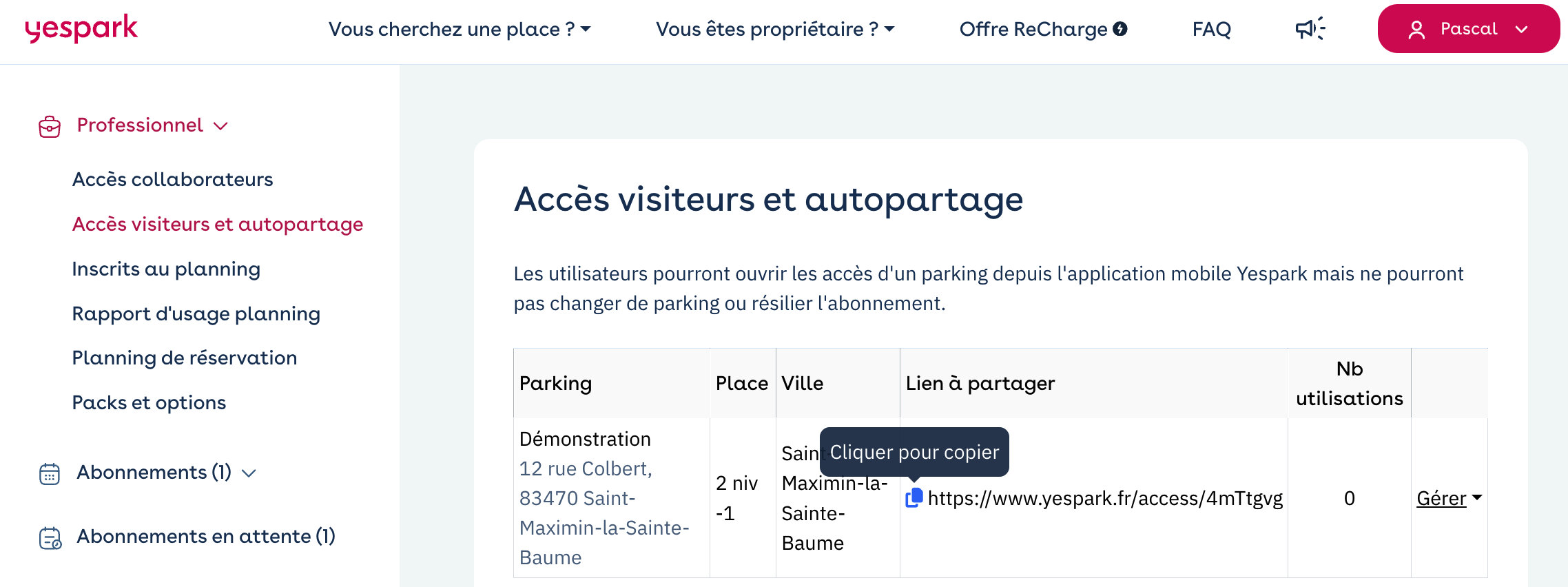Click the Offre ReCharge lightning icon

(1120, 29)
